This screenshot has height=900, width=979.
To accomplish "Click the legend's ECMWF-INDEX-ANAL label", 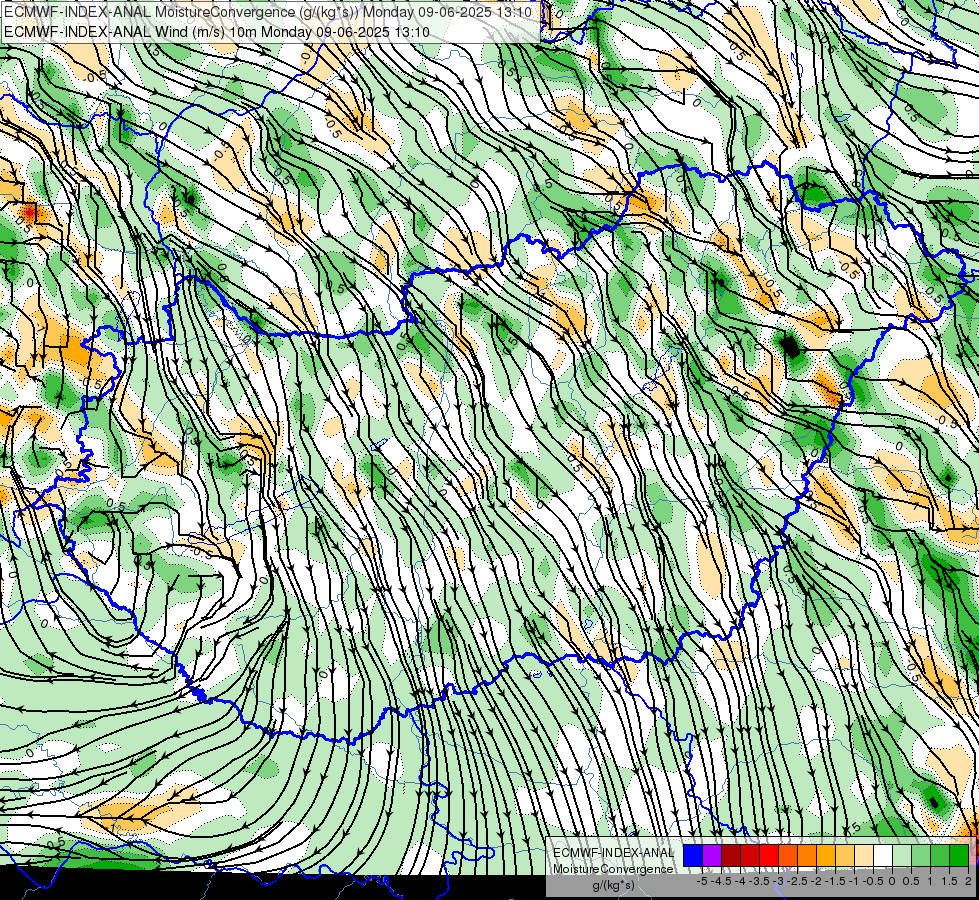I will click(613, 853).
